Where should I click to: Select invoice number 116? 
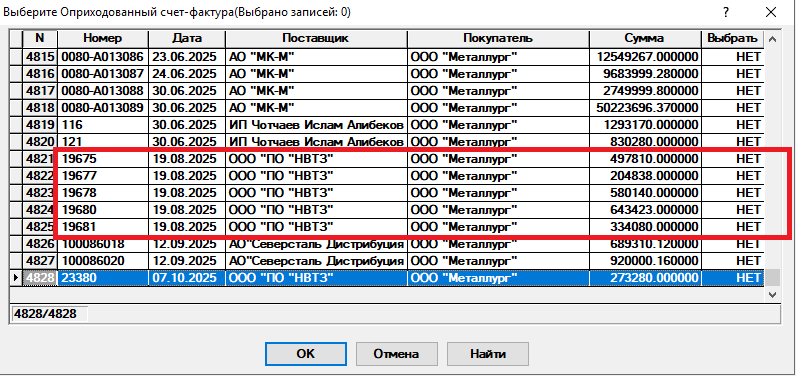pyautogui.click(x=103, y=125)
